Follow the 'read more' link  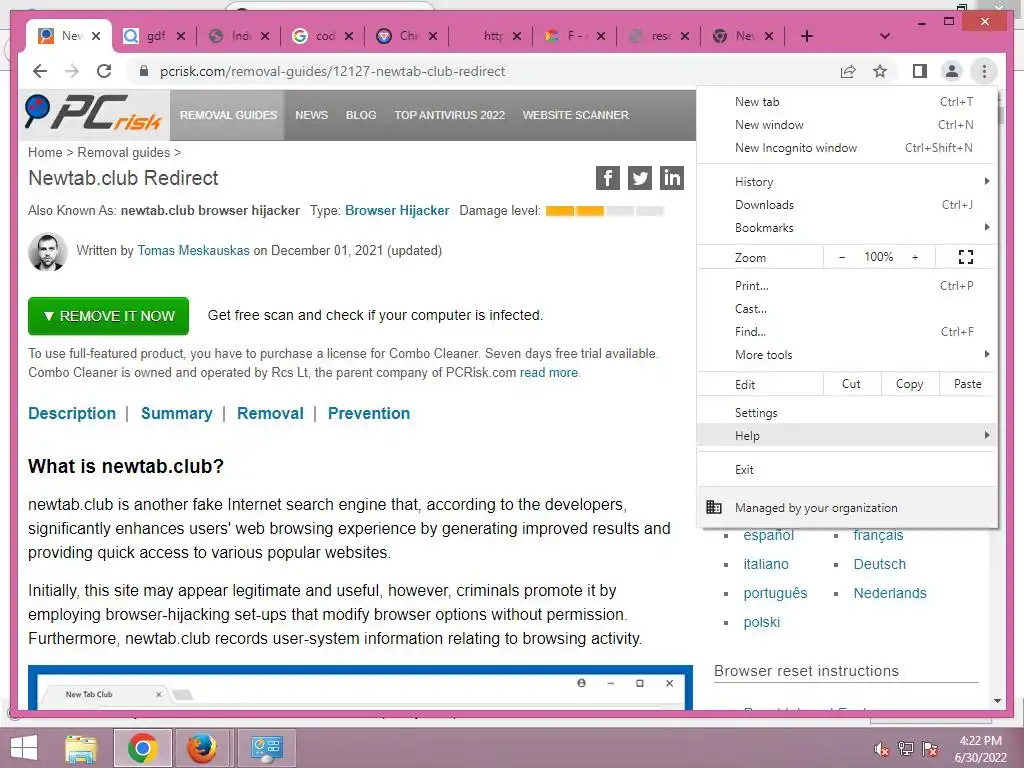tap(549, 372)
